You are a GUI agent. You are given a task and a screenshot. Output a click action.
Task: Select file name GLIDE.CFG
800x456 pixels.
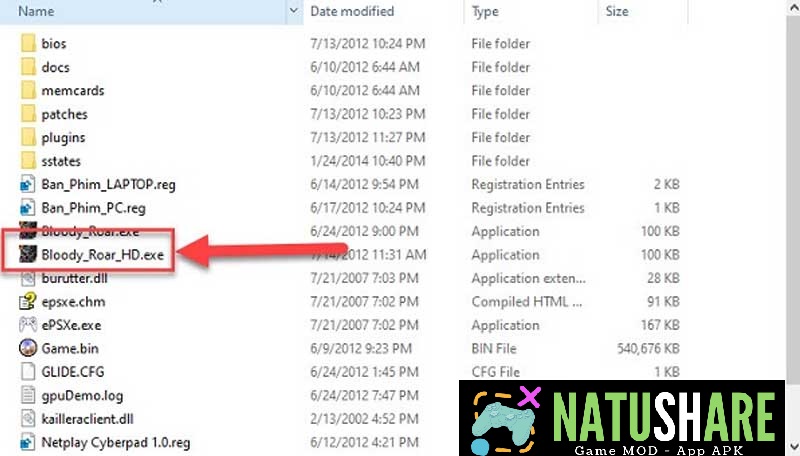72,372
